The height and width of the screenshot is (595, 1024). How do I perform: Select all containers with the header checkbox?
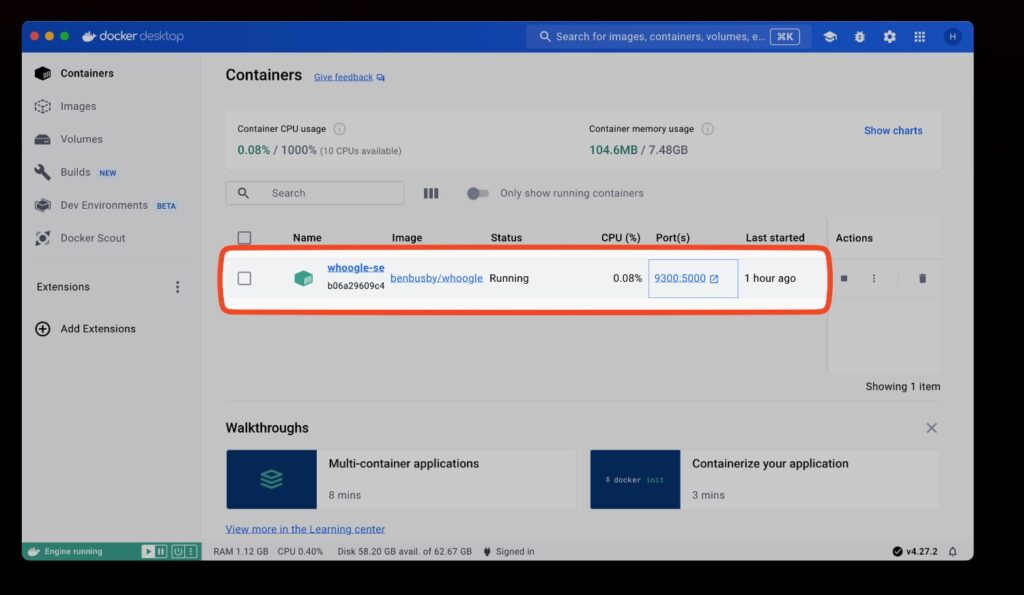coord(245,238)
